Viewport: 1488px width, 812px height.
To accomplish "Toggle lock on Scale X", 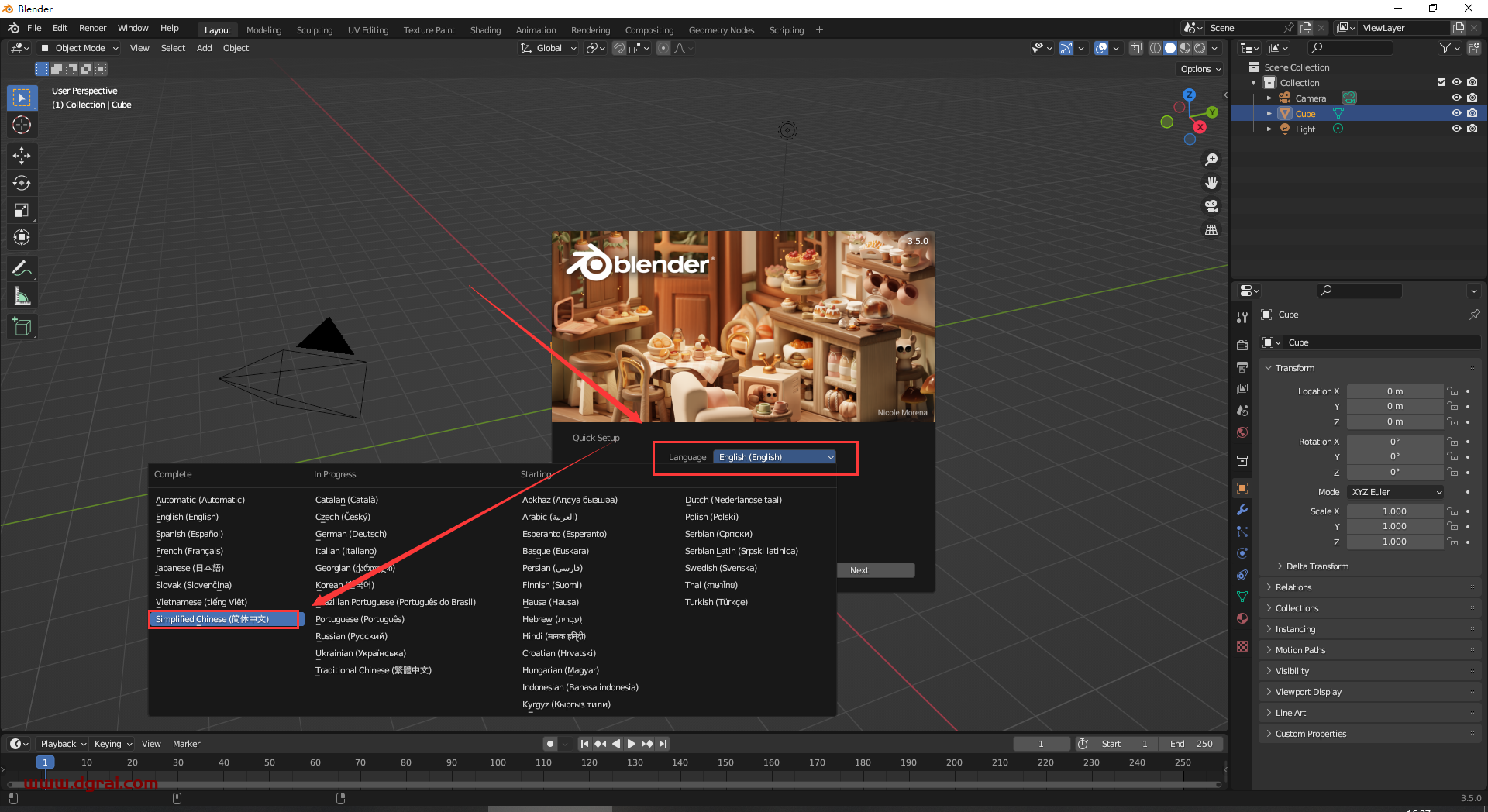I will pos(1453,511).
